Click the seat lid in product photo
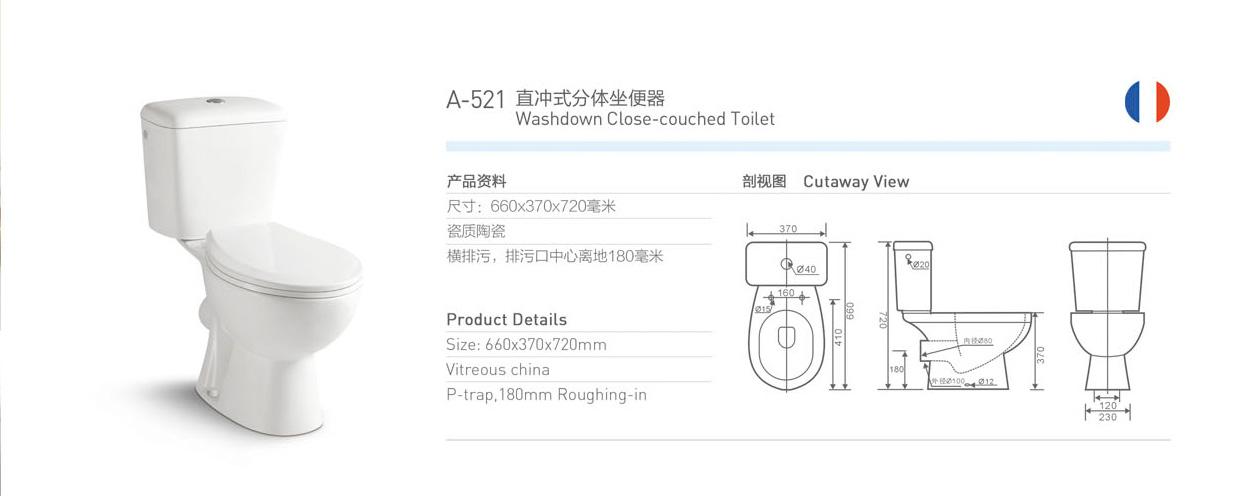This screenshot has width=1241, height=496. coord(284,257)
